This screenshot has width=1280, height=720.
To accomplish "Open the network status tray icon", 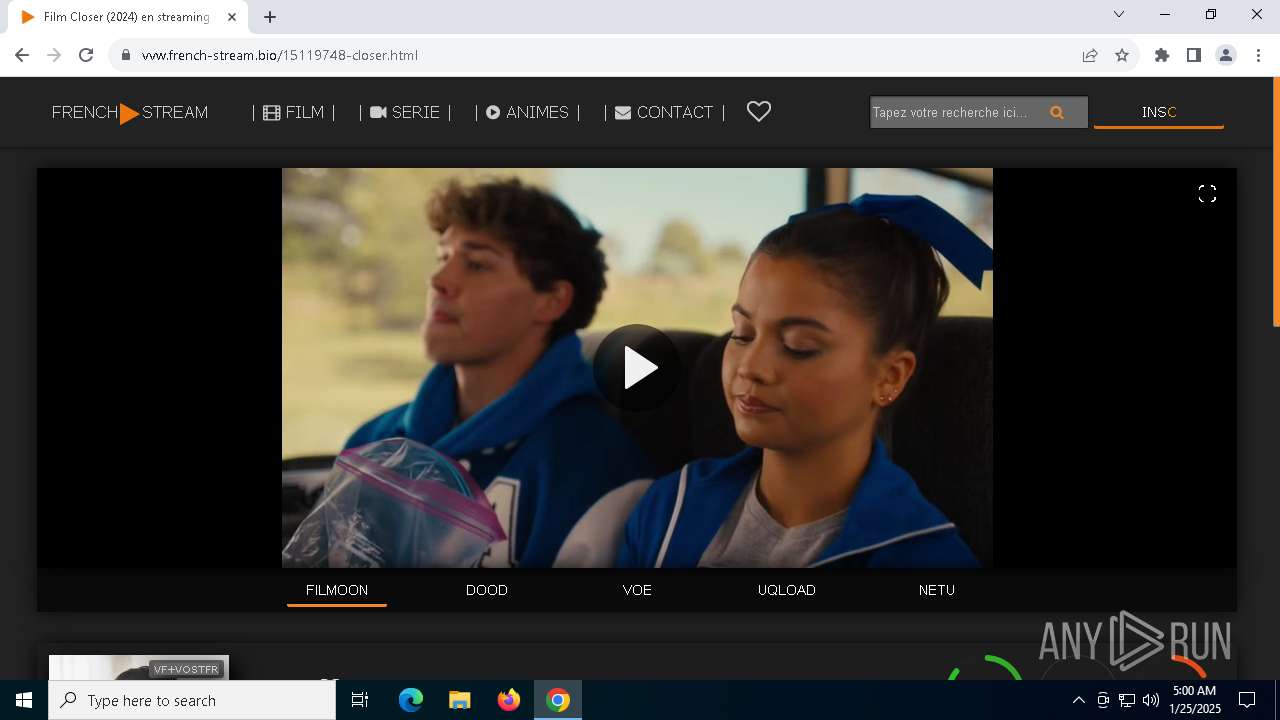I will [1127, 700].
